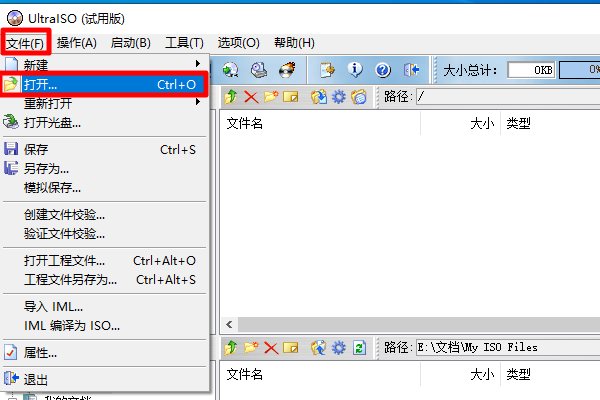
Task: Open 属性... from the File menu
Action: coord(104,353)
